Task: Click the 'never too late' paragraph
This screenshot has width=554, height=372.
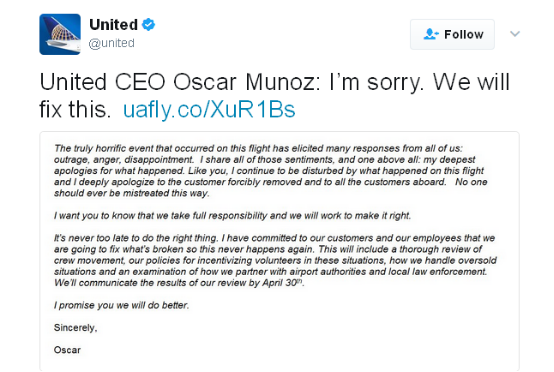Action: [275, 260]
